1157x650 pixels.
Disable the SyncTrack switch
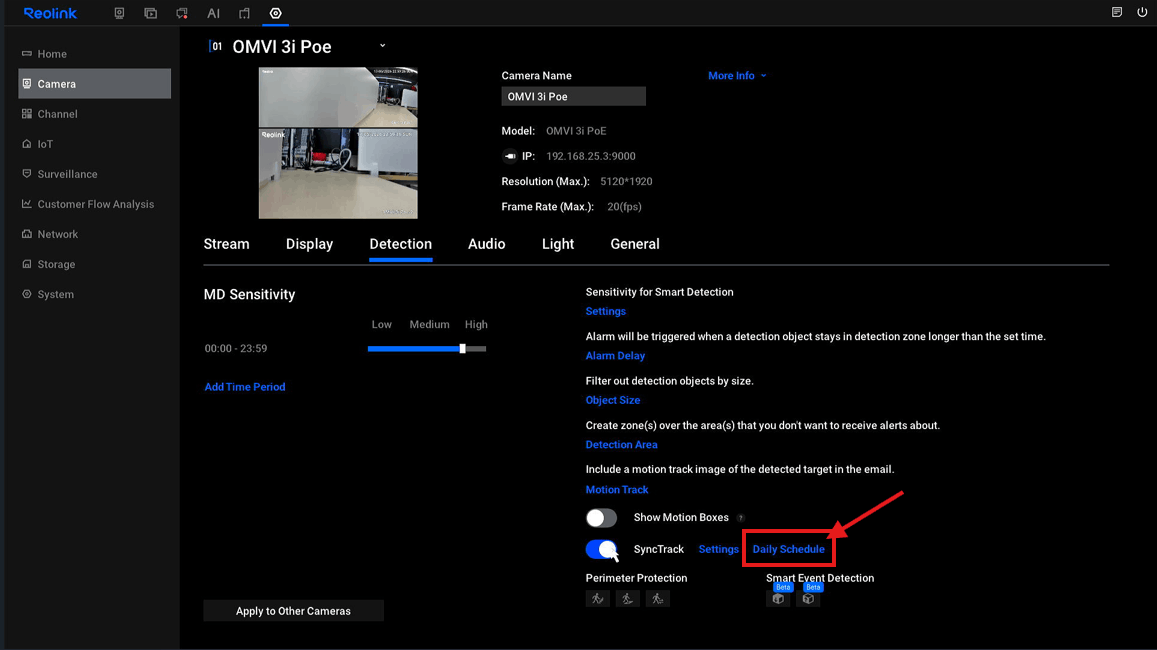click(601, 550)
